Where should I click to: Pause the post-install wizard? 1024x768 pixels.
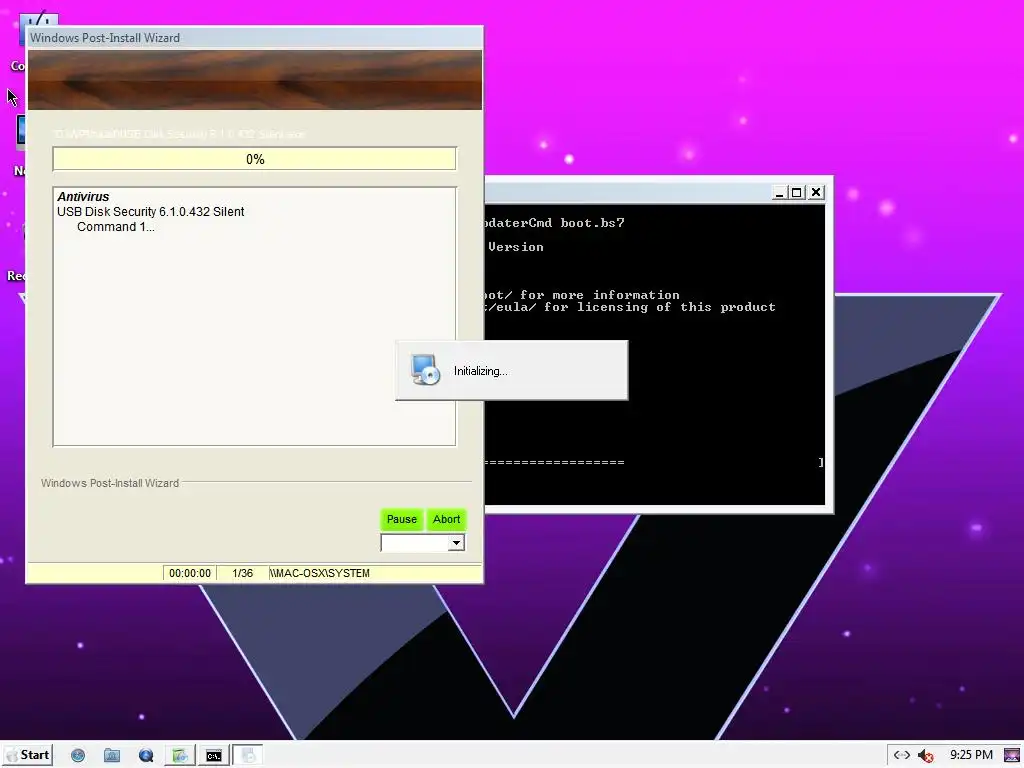coord(402,519)
